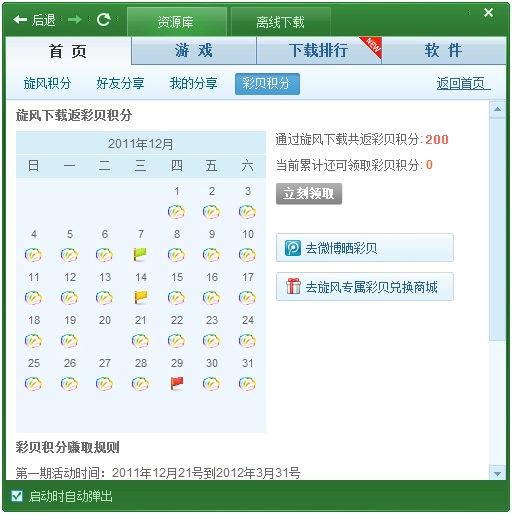Click the shell icon under December 21
Image resolution: width=512 pixels, height=514 pixels.
pyautogui.click(x=140, y=341)
